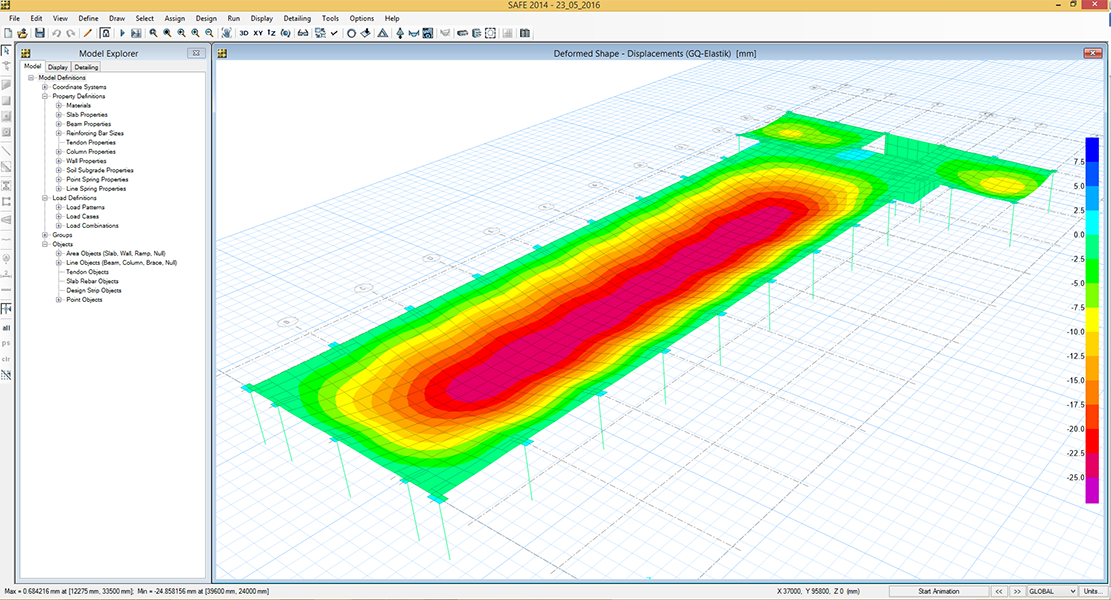Collapse the Load Definitions tree node
This screenshot has height=600, width=1111.
(45, 198)
